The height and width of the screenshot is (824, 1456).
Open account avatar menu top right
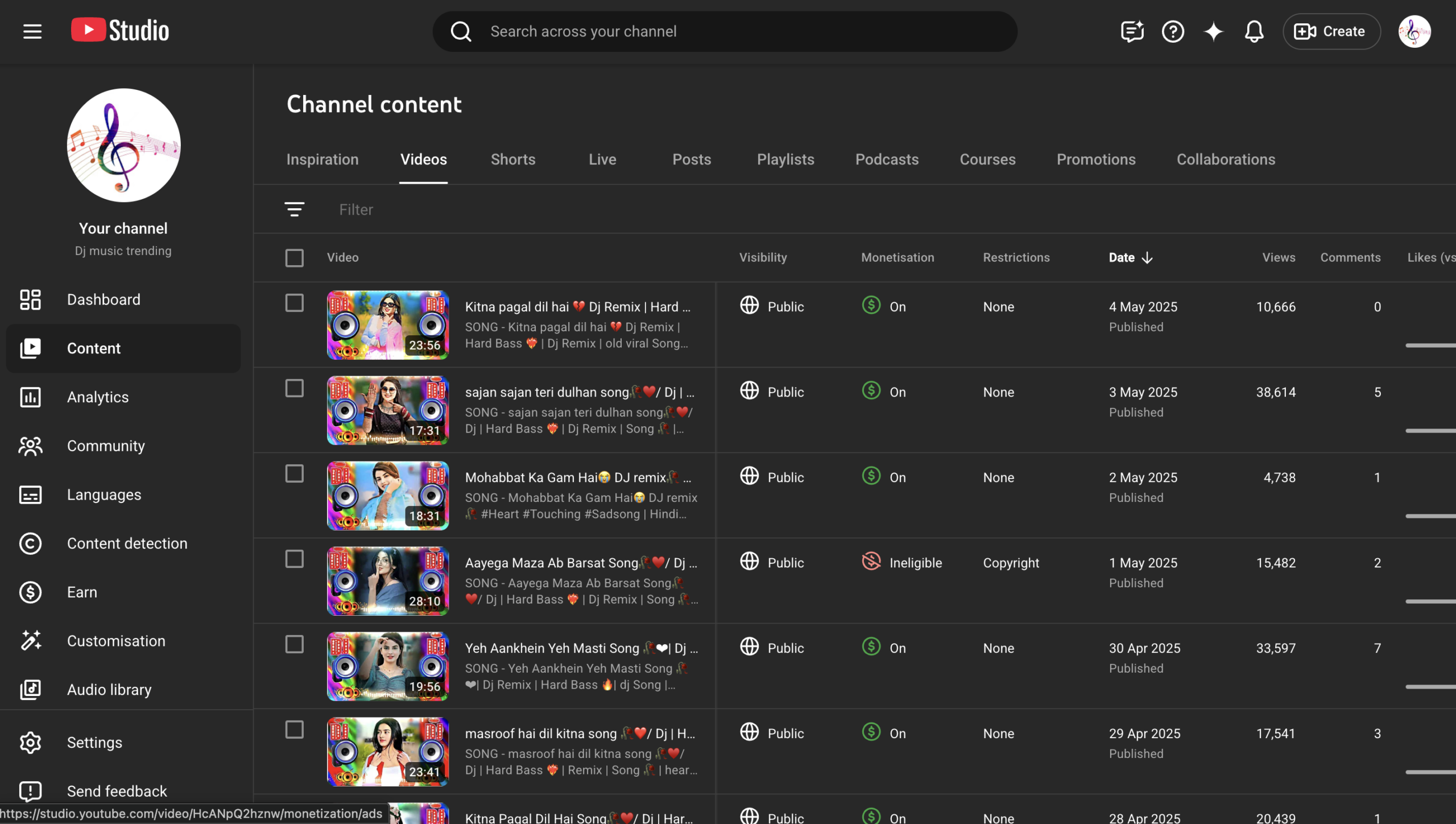pyautogui.click(x=1414, y=31)
